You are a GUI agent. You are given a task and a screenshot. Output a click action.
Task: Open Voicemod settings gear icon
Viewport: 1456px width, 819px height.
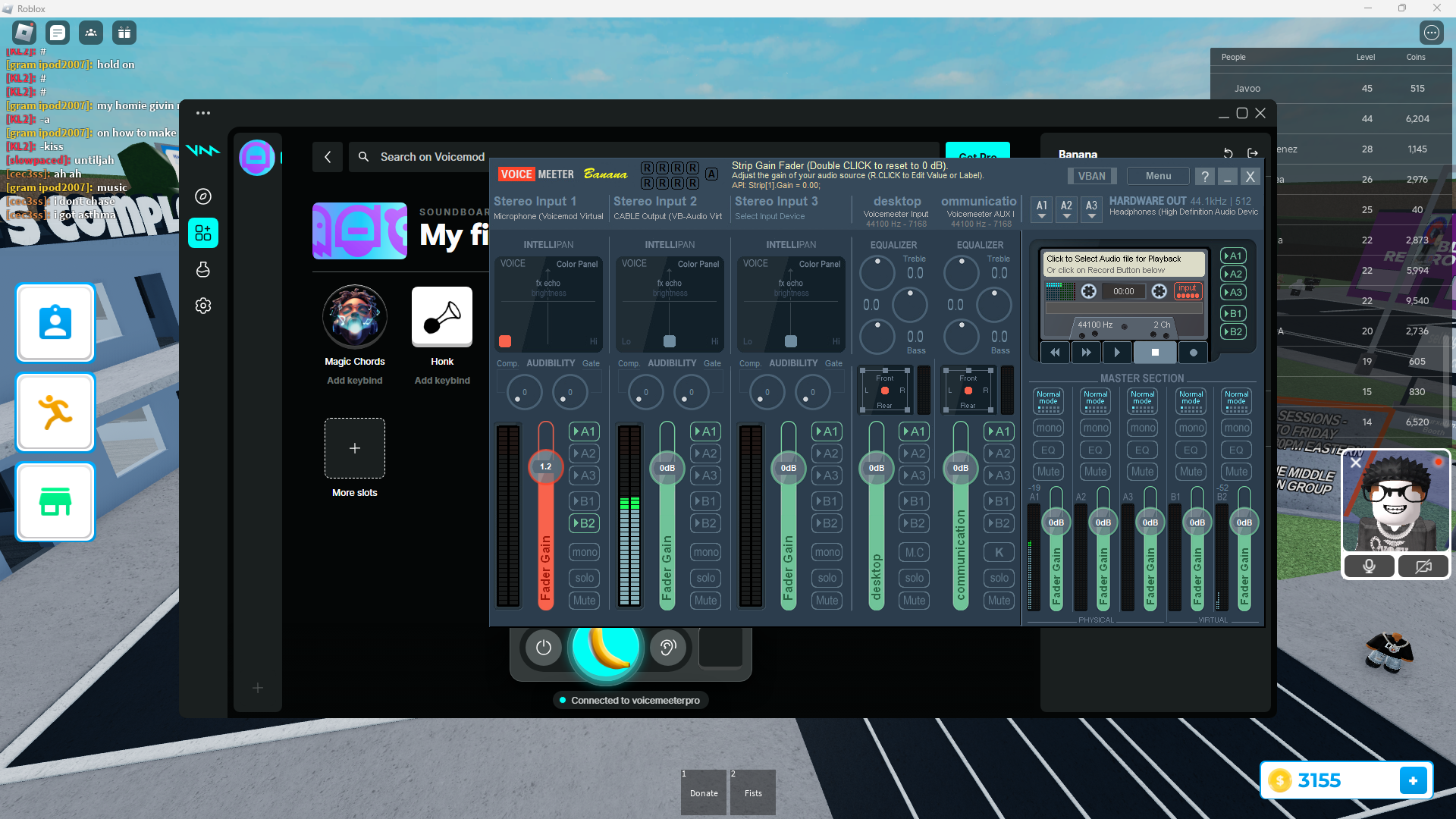click(x=203, y=306)
